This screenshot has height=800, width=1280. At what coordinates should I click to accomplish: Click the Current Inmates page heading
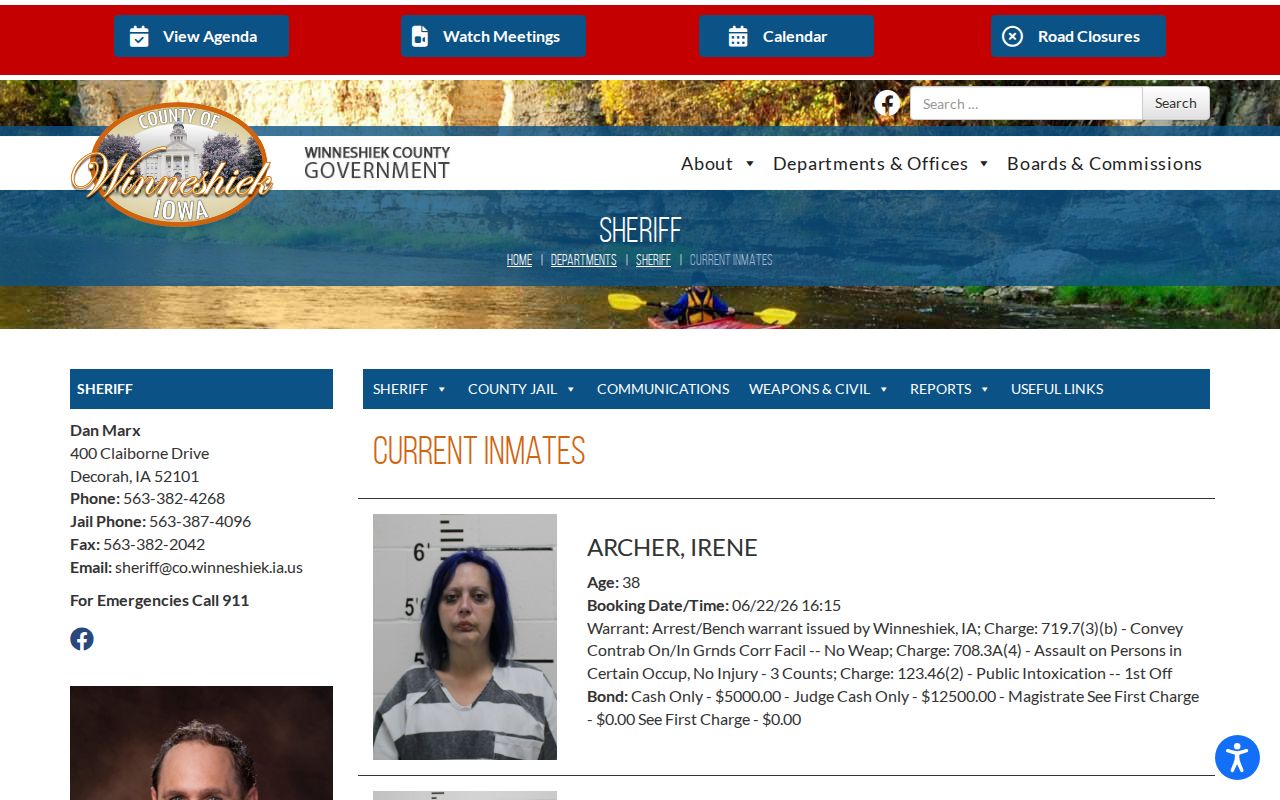pyautogui.click(x=479, y=451)
